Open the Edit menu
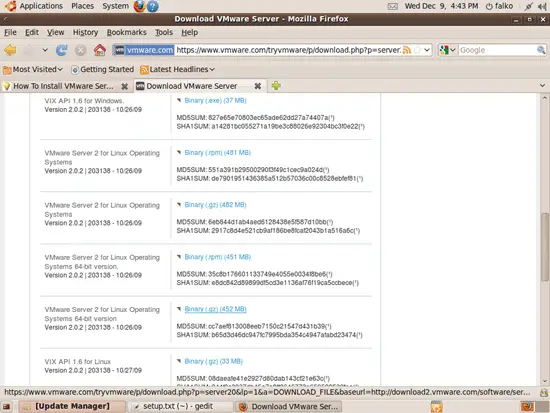Screen dimensions: 550x413 32,32
